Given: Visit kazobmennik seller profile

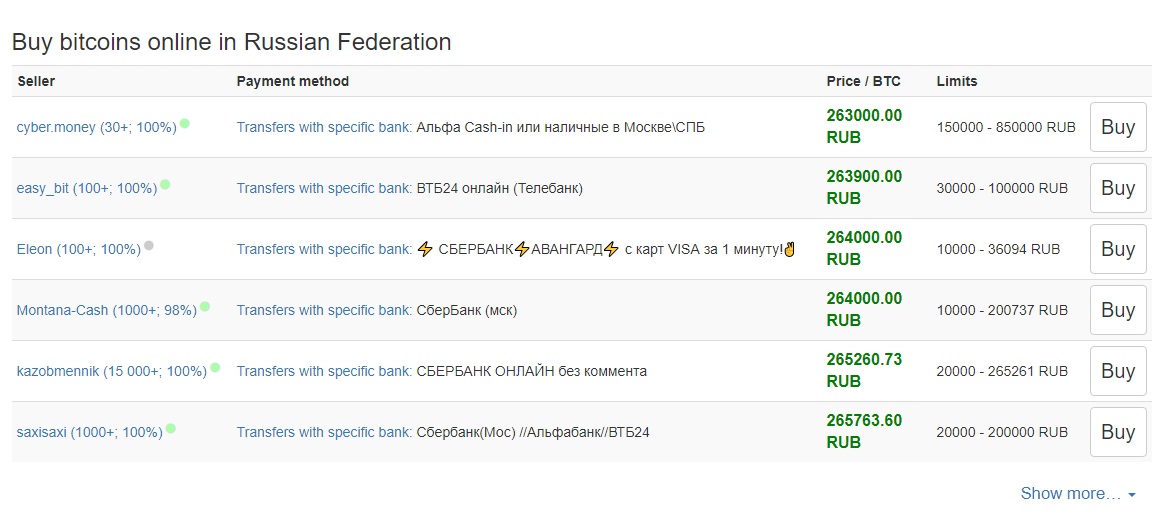Looking at the screenshot, I should coord(111,371).
